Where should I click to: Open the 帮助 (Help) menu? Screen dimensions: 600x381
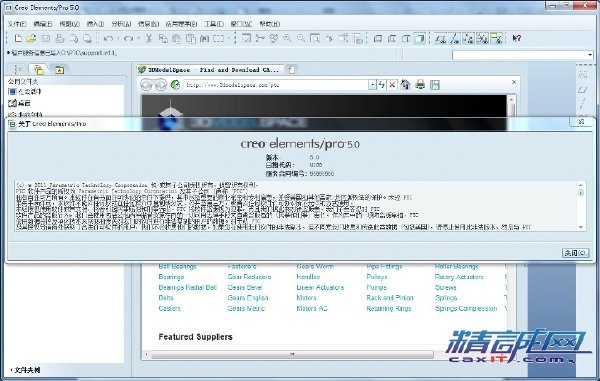point(270,24)
